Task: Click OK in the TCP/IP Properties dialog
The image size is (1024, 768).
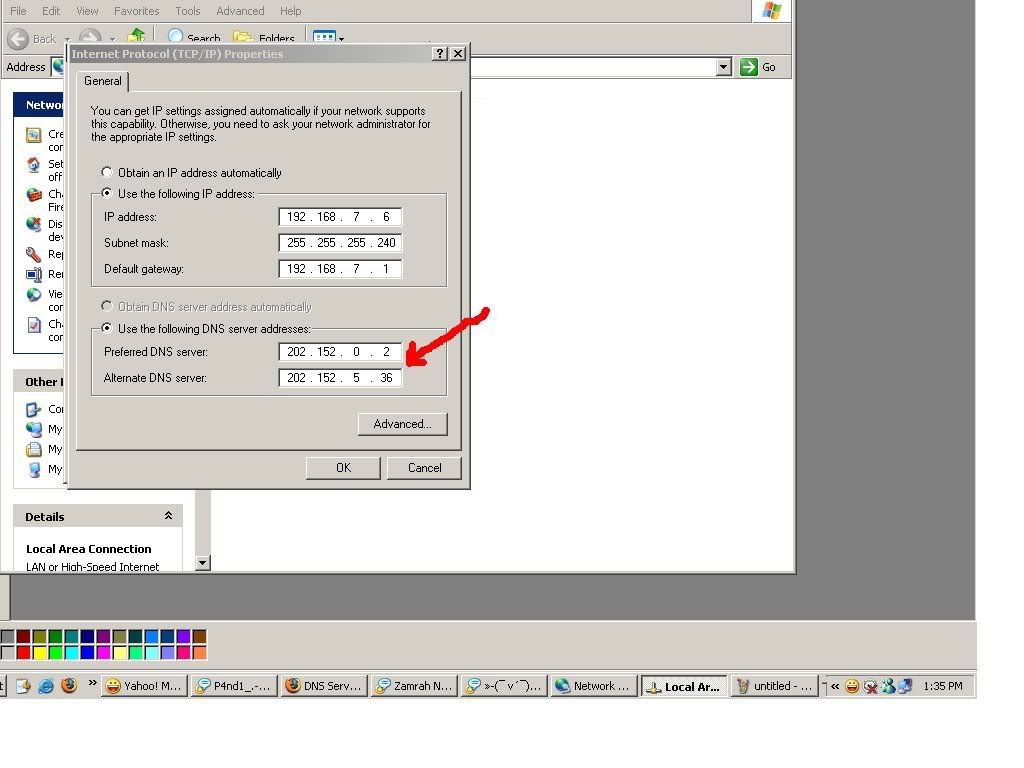Action: (344, 468)
